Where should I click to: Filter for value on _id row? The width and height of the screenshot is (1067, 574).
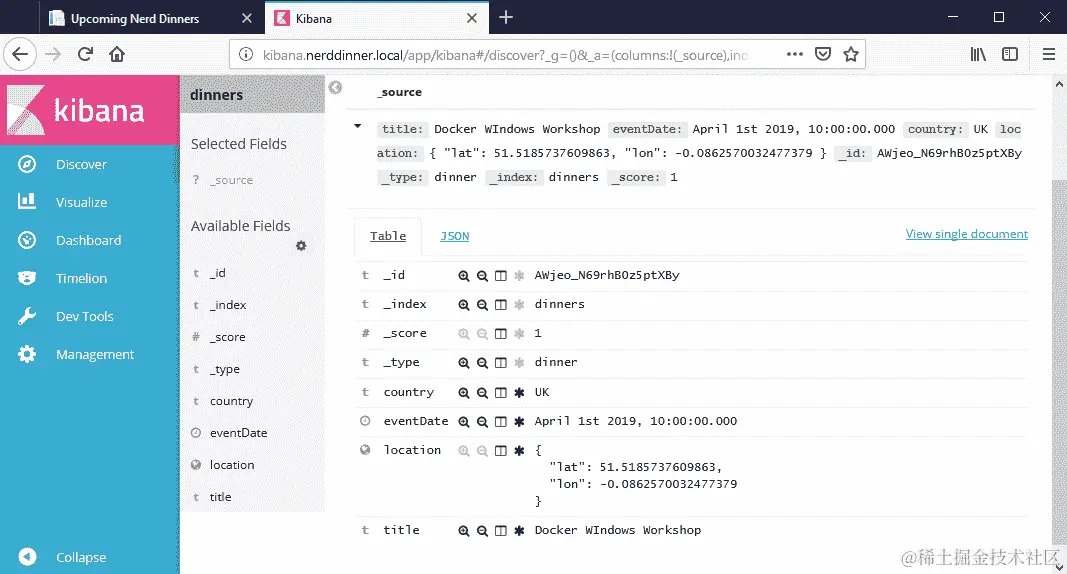pos(463,275)
